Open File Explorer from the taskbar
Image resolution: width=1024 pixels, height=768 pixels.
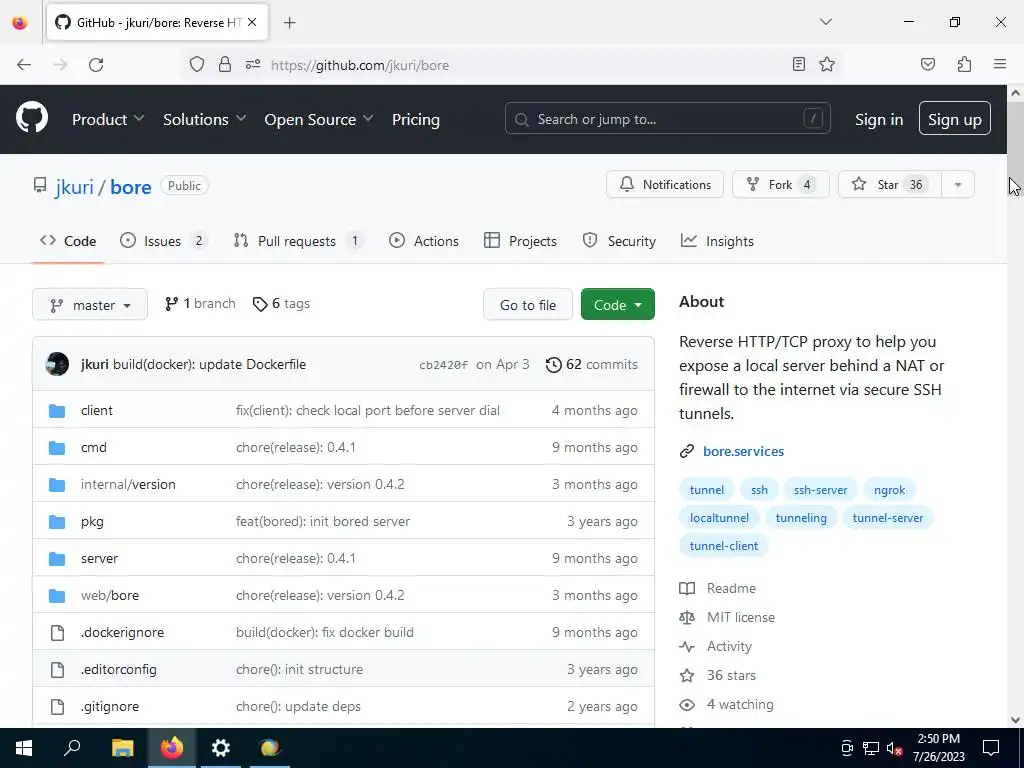[122, 748]
